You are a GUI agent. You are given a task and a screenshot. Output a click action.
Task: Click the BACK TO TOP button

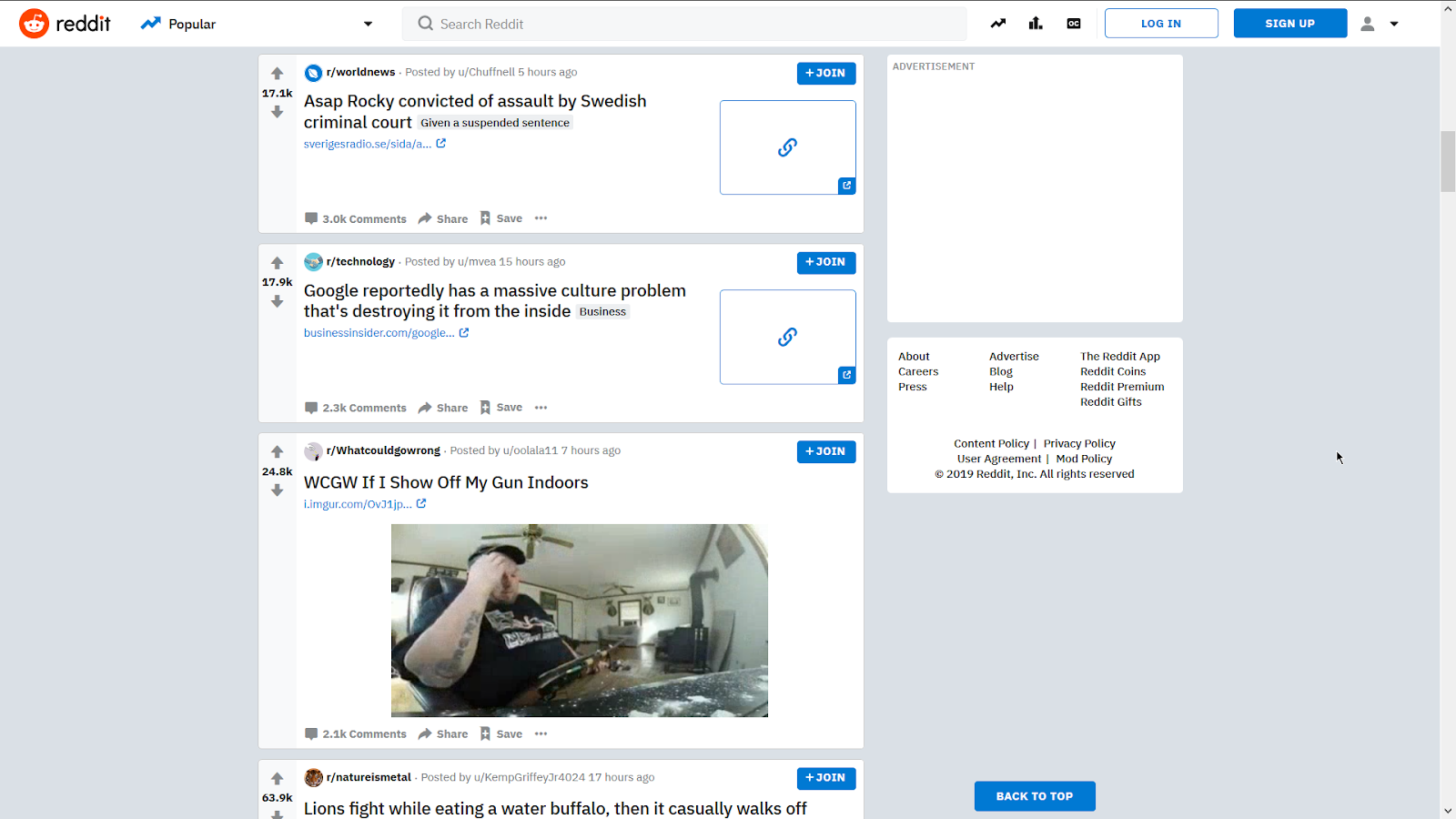(x=1035, y=796)
